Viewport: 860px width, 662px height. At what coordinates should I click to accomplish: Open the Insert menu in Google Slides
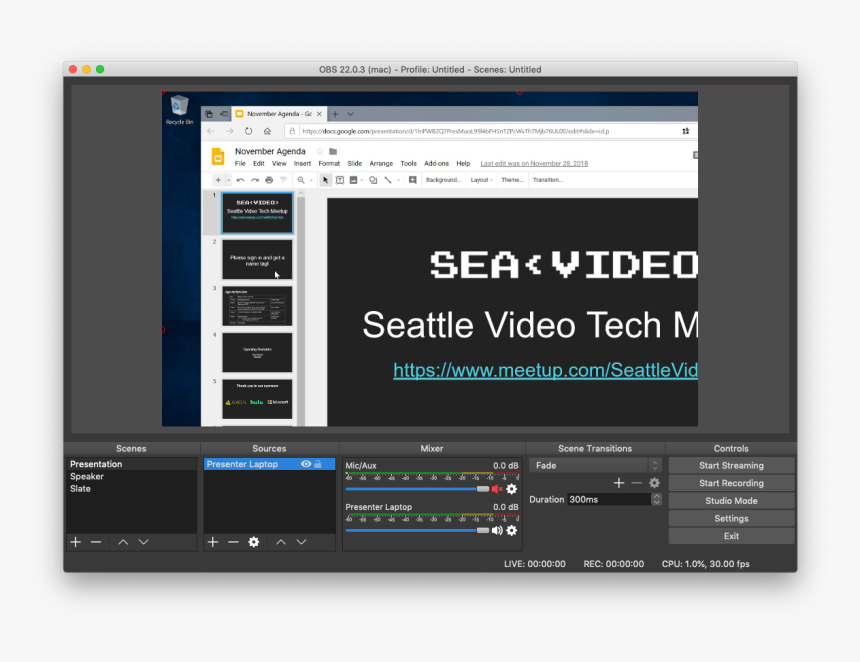click(302, 163)
